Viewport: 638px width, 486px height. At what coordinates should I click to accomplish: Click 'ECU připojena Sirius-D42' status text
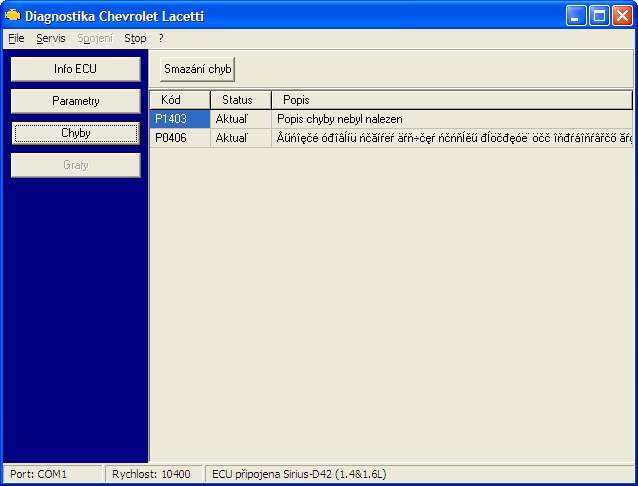coord(299,474)
